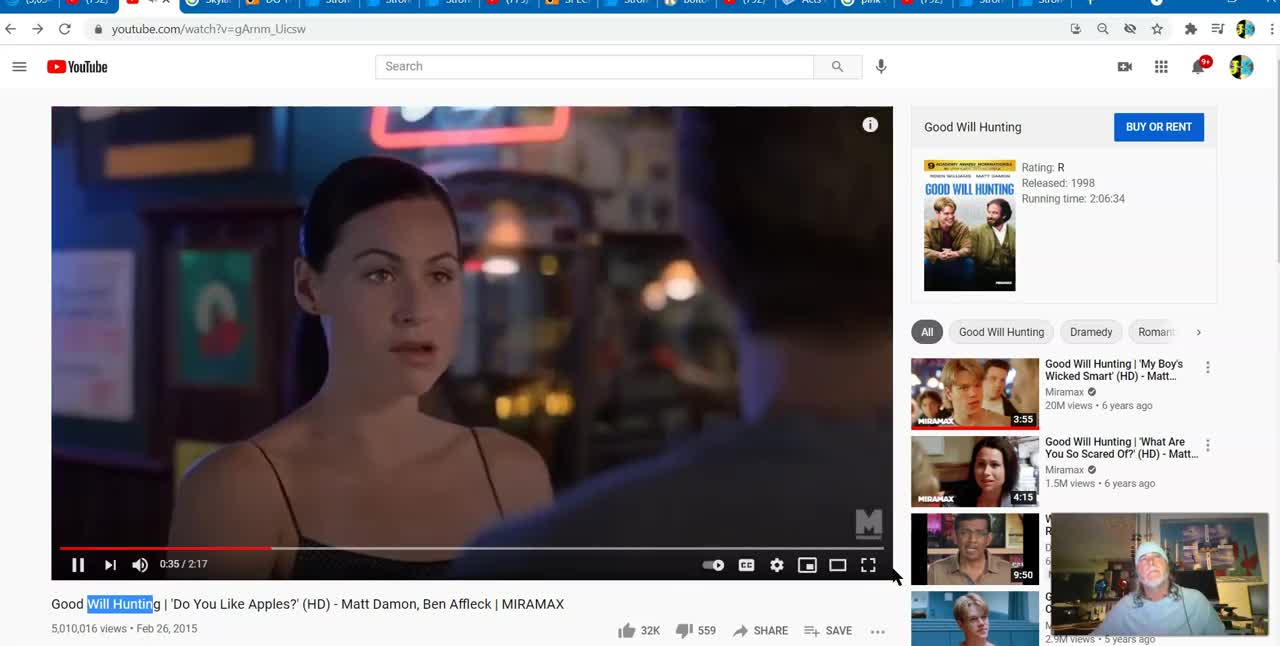Start voice search with microphone icon
Image resolution: width=1280 pixels, height=646 pixels.
tap(881, 67)
